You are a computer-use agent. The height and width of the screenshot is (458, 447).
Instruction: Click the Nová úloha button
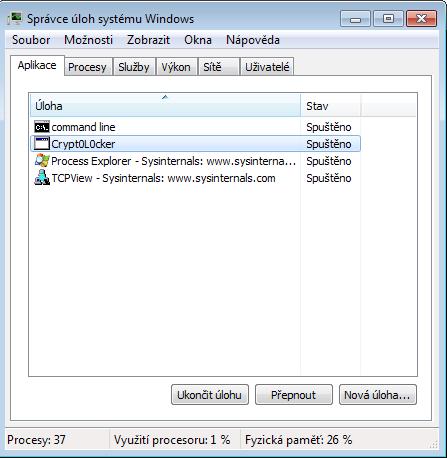coord(378,395)
